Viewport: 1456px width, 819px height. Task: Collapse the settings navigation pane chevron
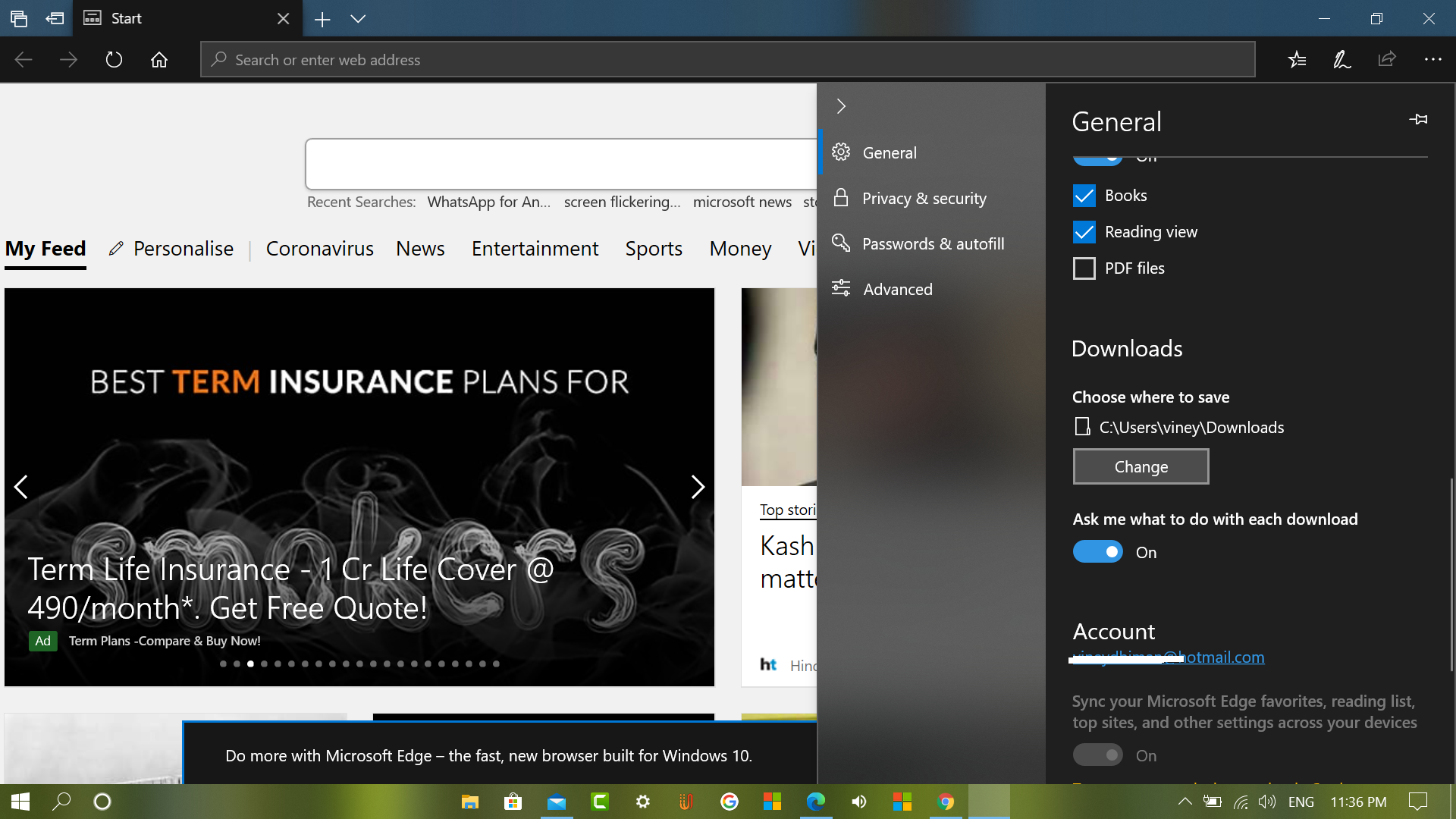[x=840, y=106]
